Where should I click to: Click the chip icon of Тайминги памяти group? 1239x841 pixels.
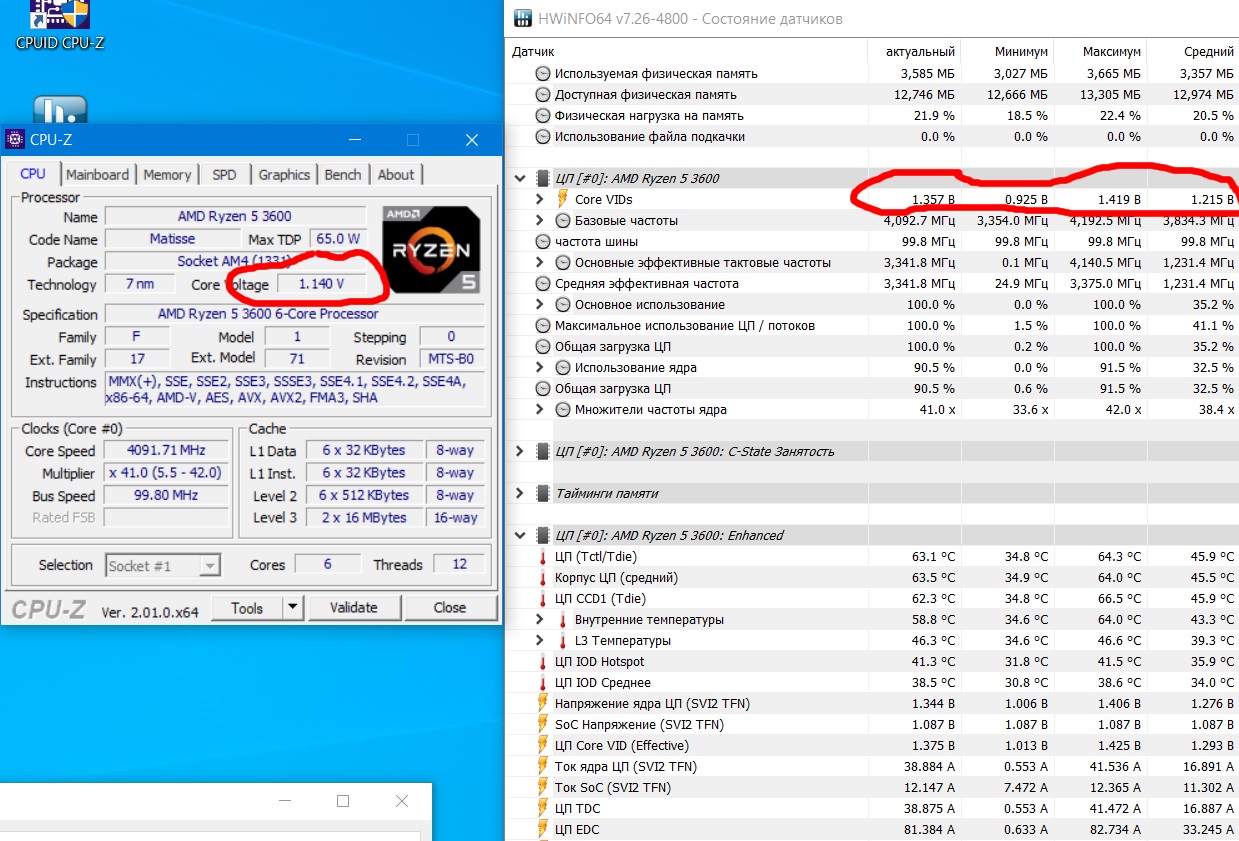(x=543, y=493)
